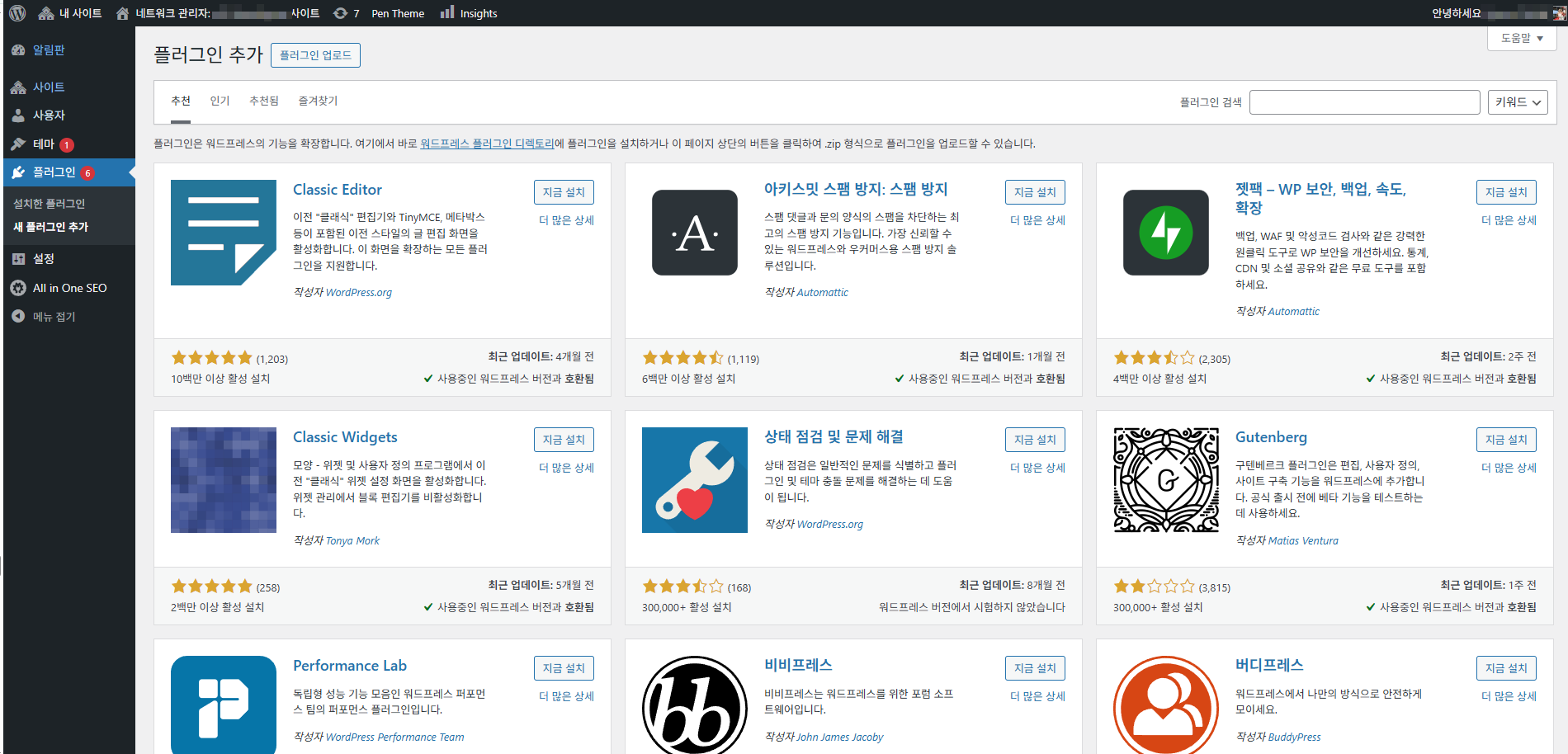Open the 키워드 search type dropdown
This screenshot has width=1568, height=754.
(1518, 102)
